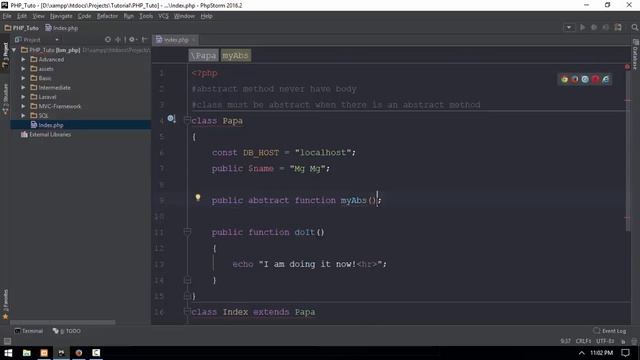The height and width of the screenshot is (360, 640).
Task: Expand the Advanced folder
Action: [x=23, y=59]
